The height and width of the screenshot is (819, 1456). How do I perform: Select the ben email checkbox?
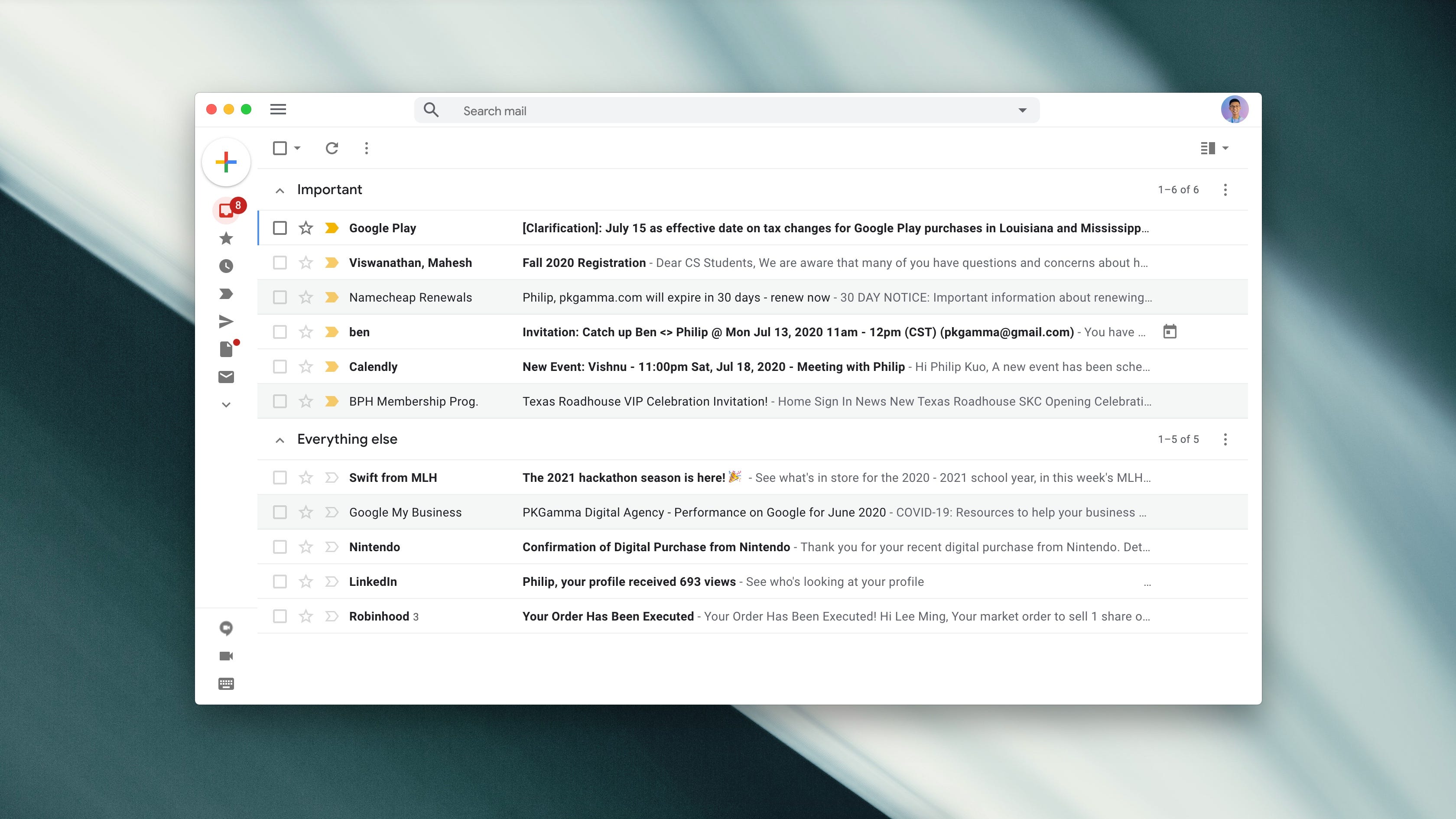(x=280, y=332)
